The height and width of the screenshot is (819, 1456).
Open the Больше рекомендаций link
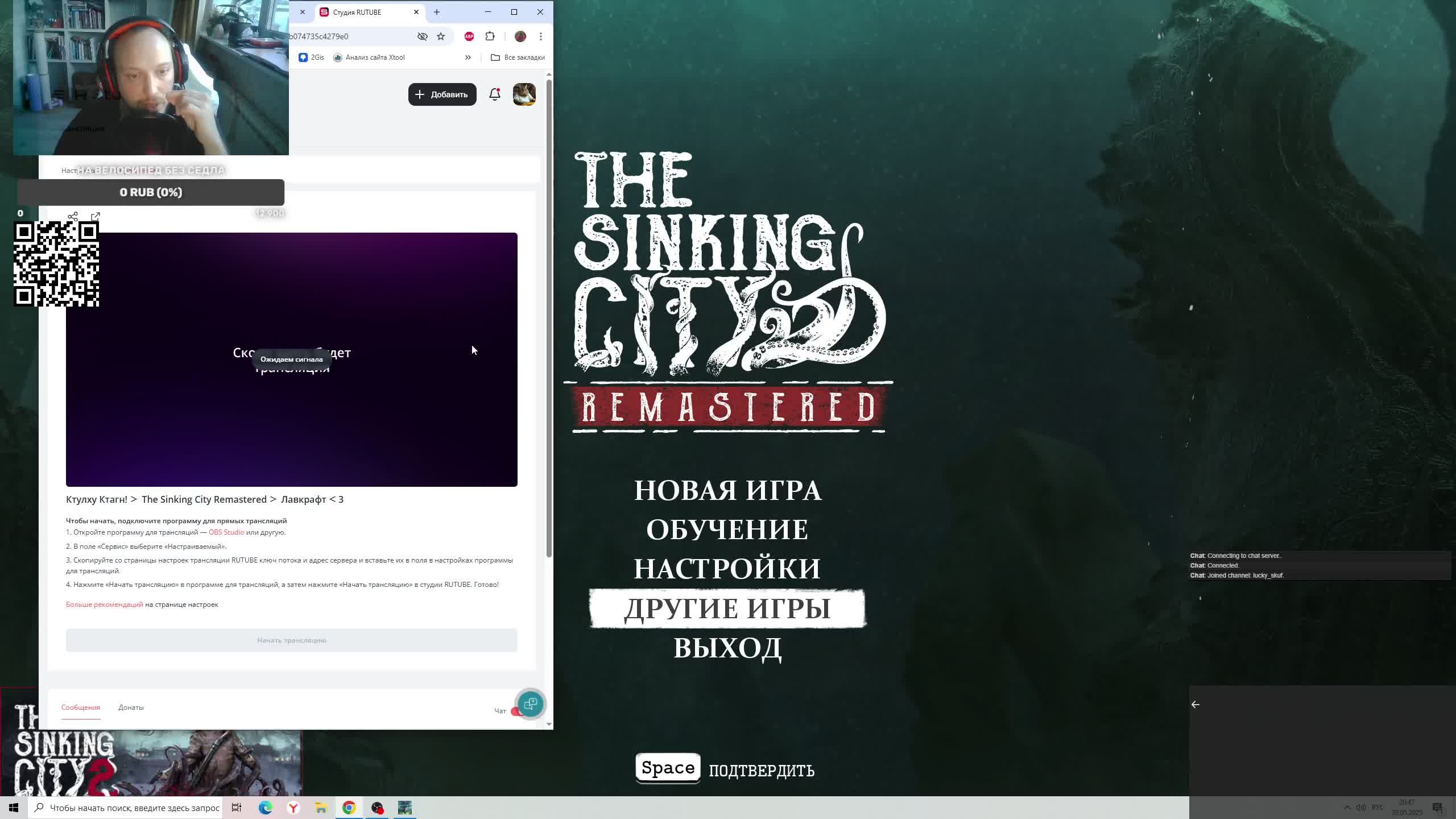tap(105, 605)
